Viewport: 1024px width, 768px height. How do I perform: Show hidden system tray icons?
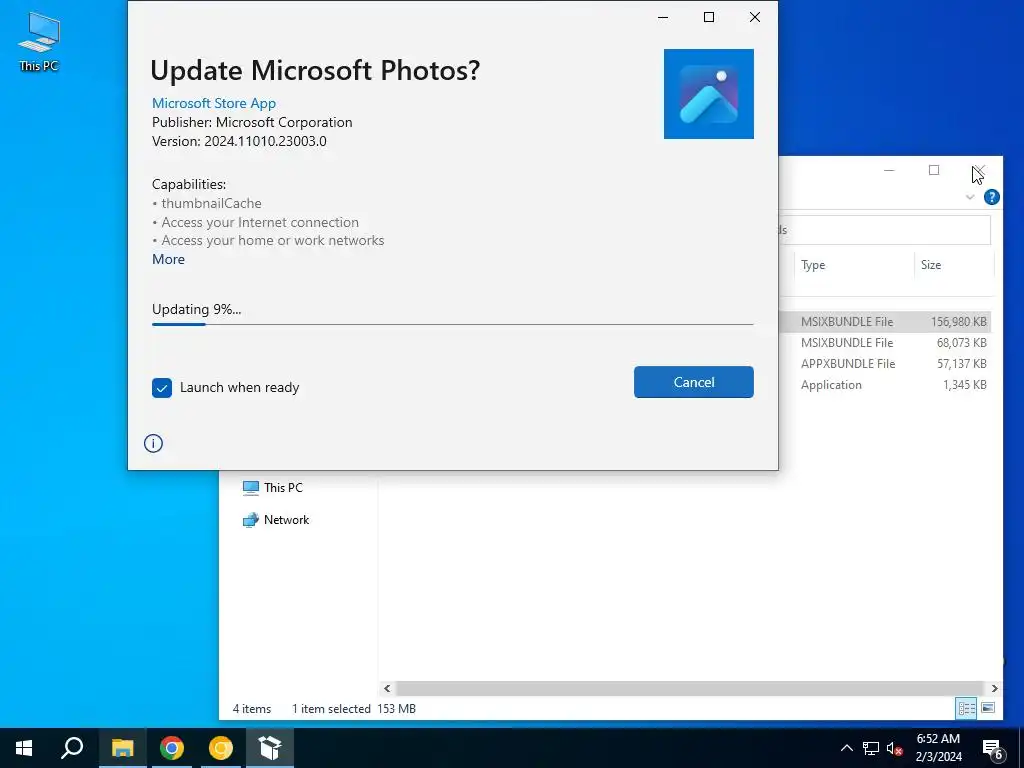[846, 748]
